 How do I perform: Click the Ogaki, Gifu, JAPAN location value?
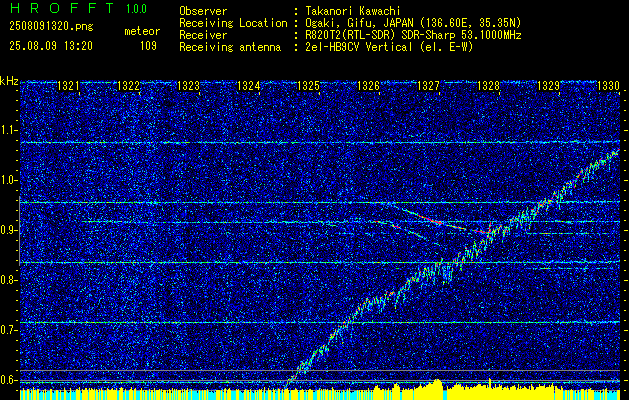(x=413, y=23)
